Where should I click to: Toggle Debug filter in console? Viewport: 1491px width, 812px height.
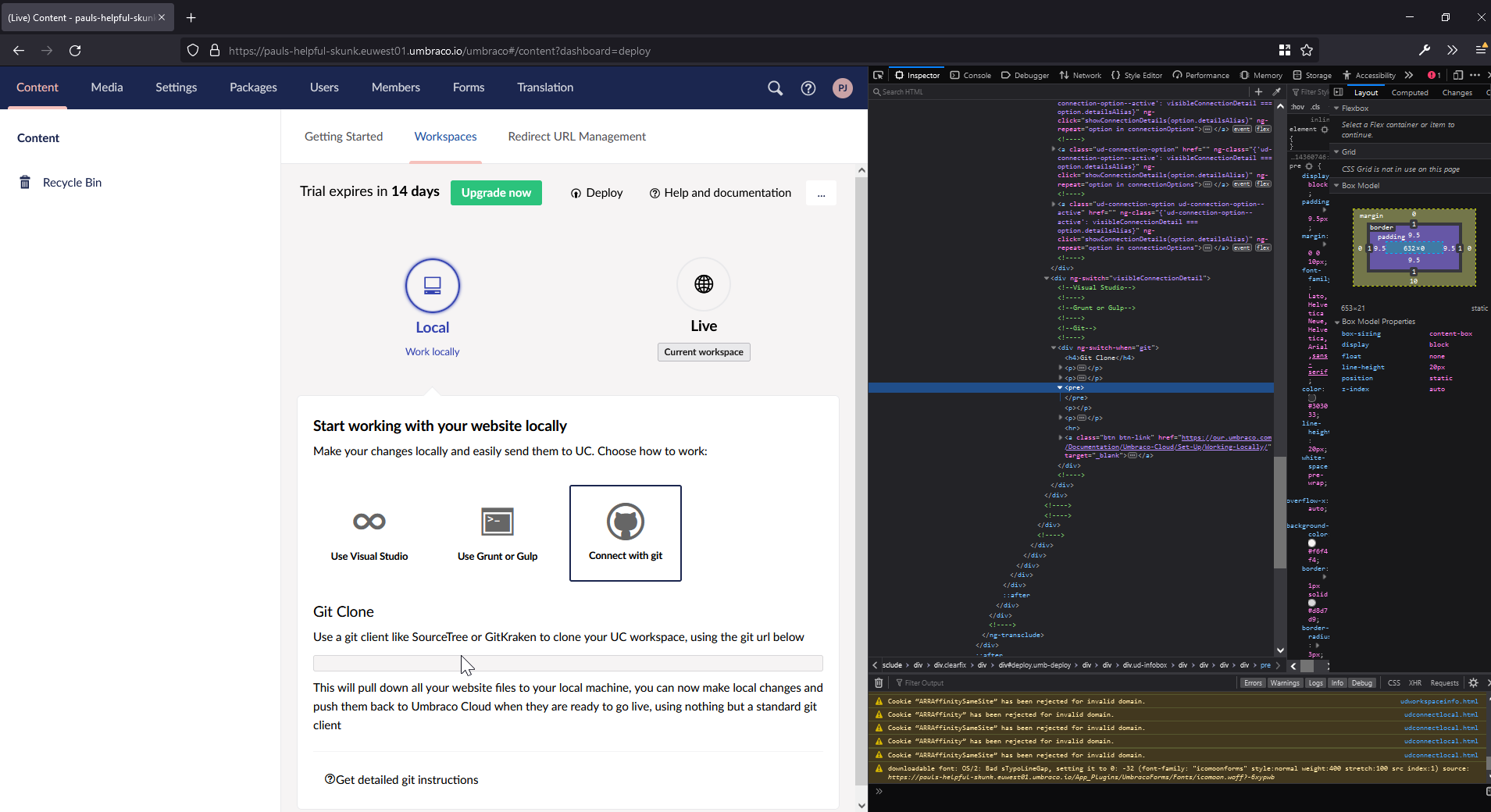click(x=1362, y=683)
